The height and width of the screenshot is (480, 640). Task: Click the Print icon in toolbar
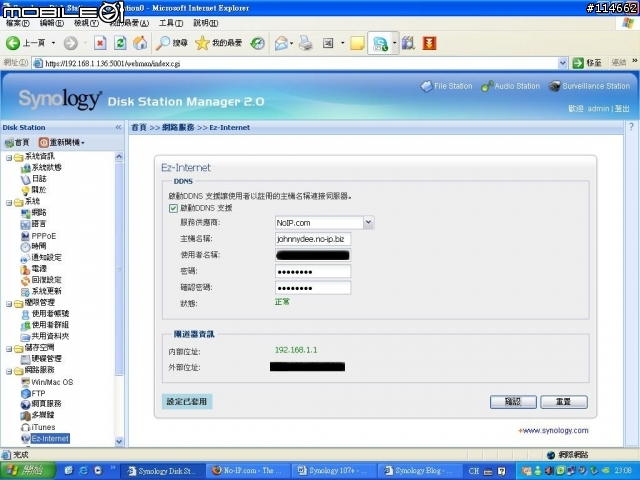point(305,43)
